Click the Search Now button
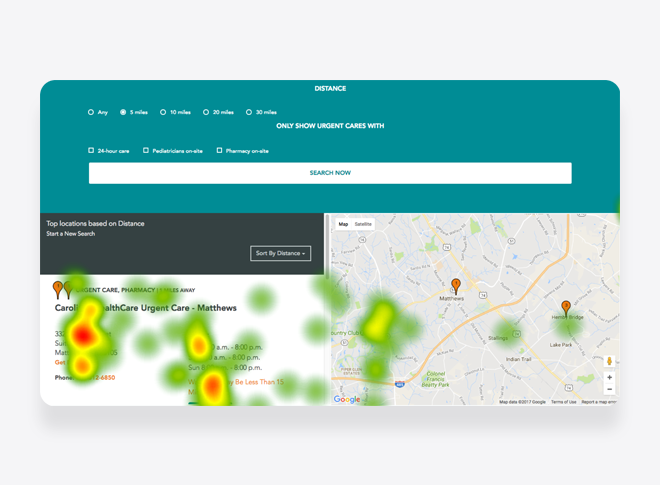 (330, 173)
